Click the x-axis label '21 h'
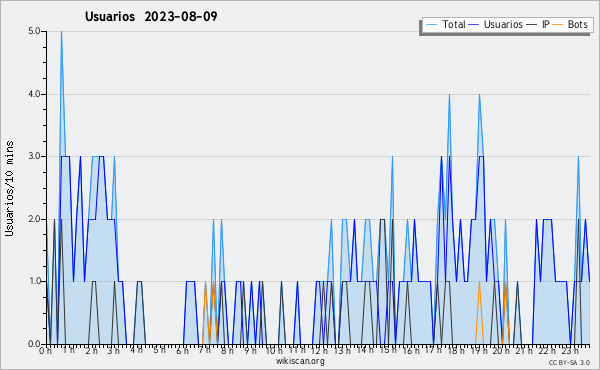The width and height of the screenshot is (600, 370). click(x=524, y=351)
